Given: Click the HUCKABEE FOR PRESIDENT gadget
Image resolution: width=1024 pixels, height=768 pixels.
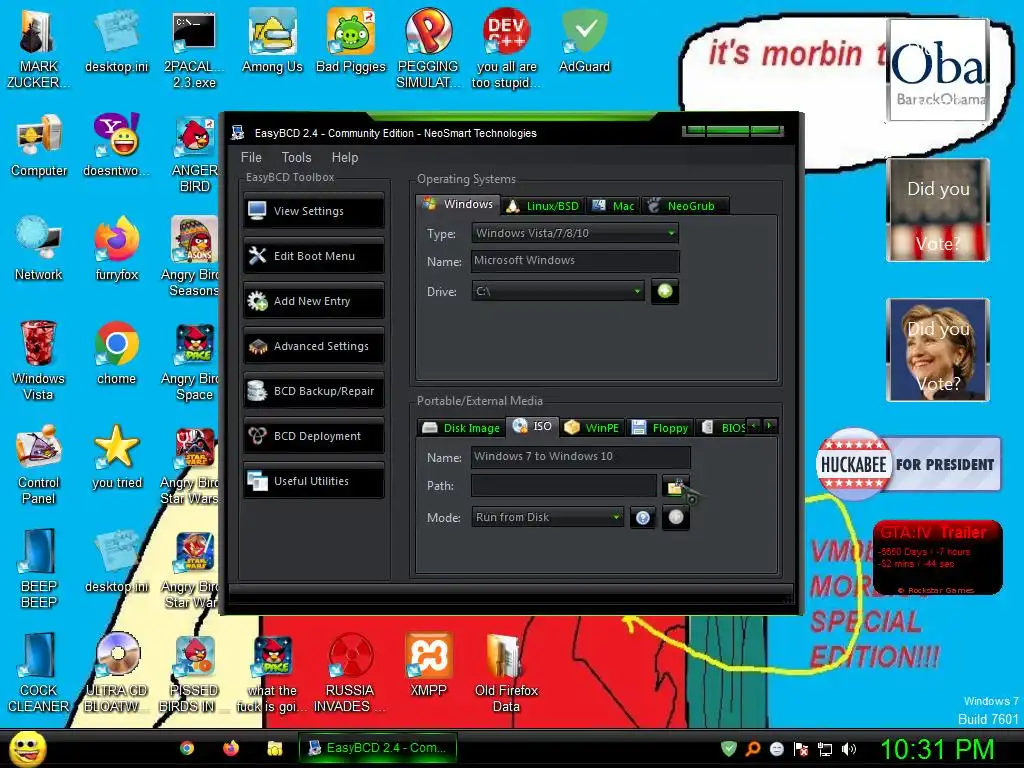Looking at the screenshot, I should [x=908, y=464].
